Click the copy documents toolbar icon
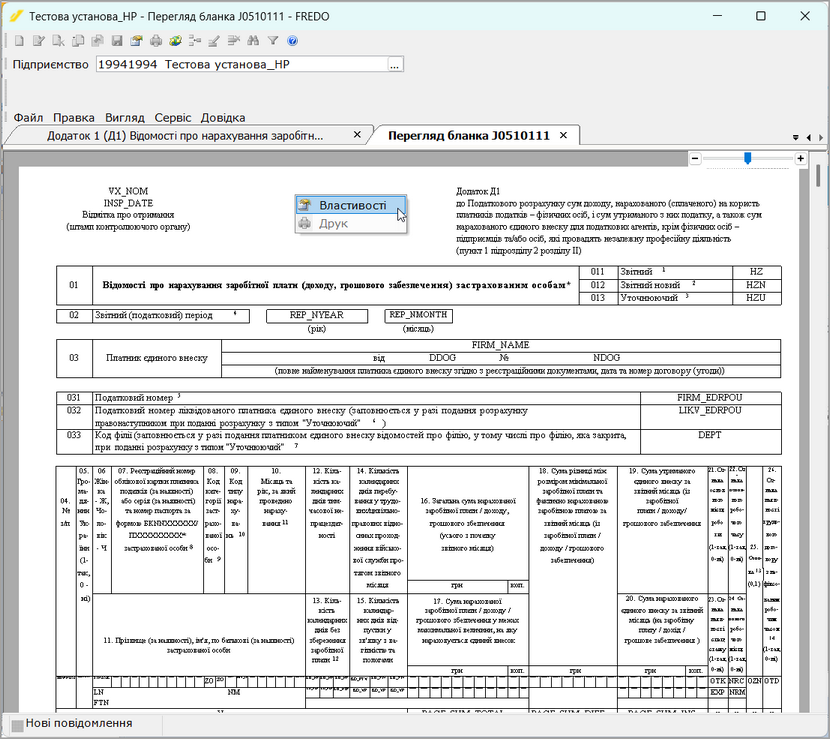This screenshot has width=830, height=739. point(78,41)
